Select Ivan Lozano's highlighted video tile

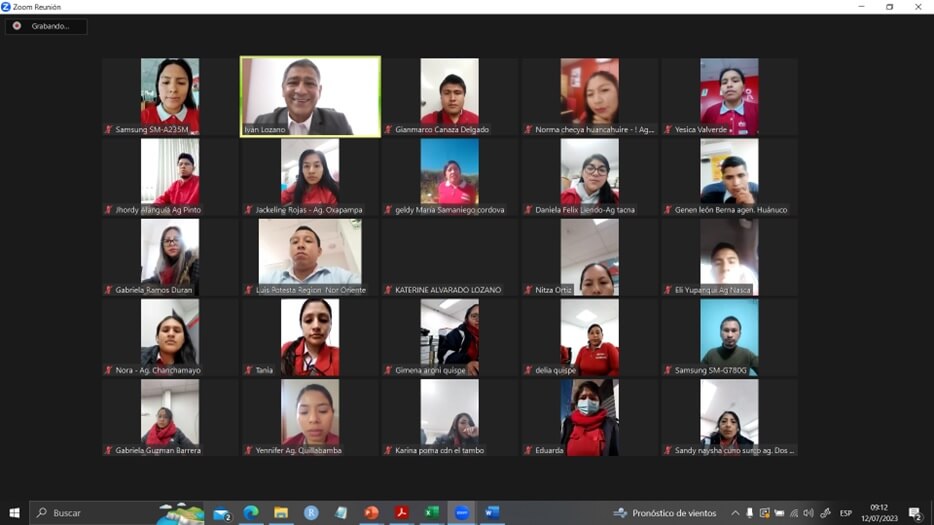click(310, 96)
